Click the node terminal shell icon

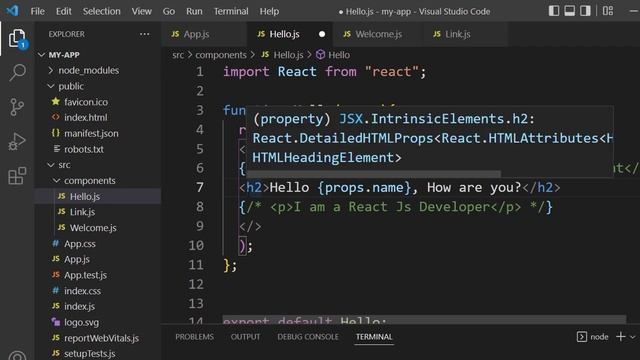point(582,337)
